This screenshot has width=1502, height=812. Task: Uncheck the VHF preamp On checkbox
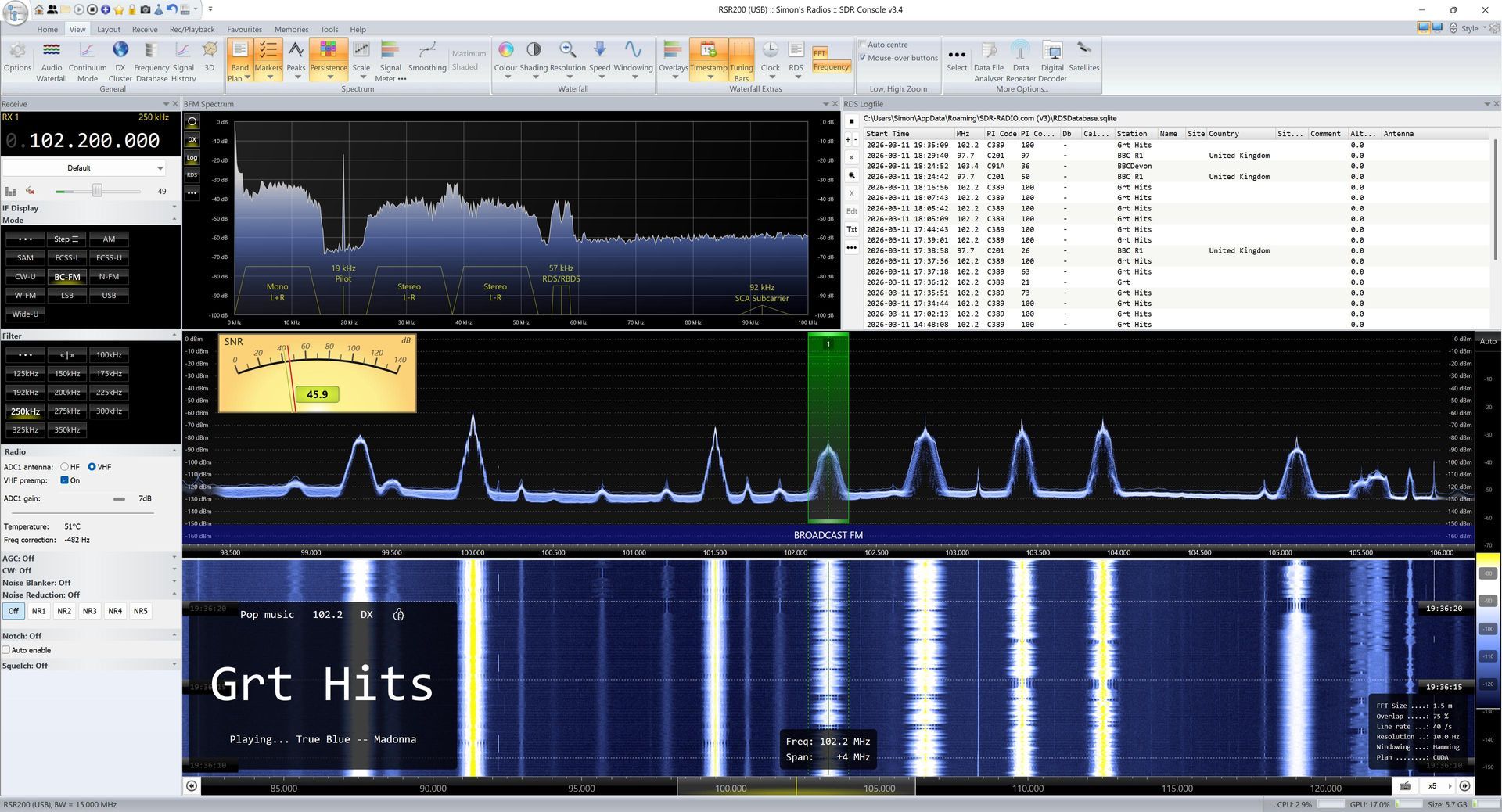(65, 480)
